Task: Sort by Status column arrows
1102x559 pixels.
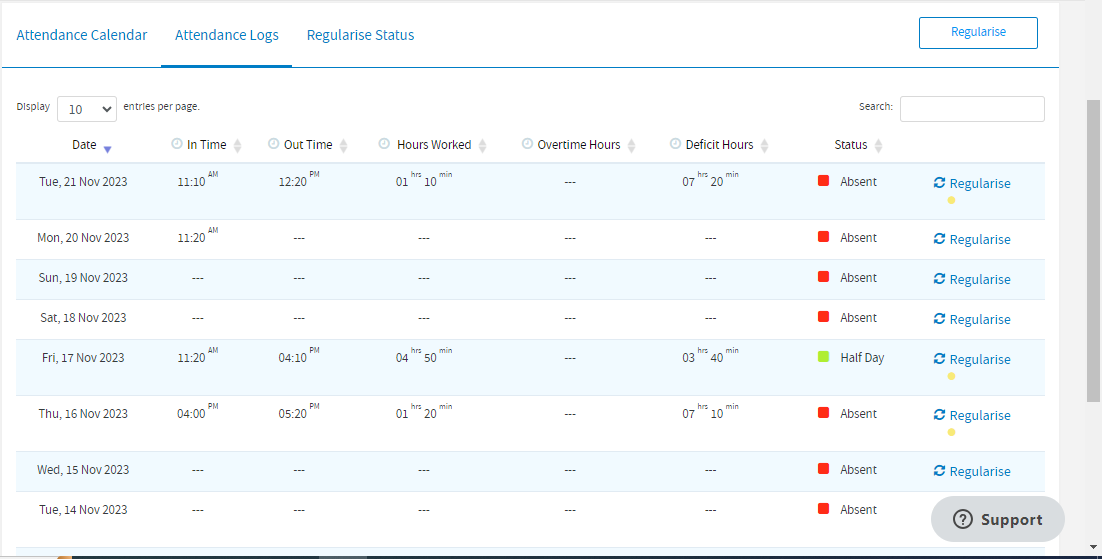Action: 878,146
